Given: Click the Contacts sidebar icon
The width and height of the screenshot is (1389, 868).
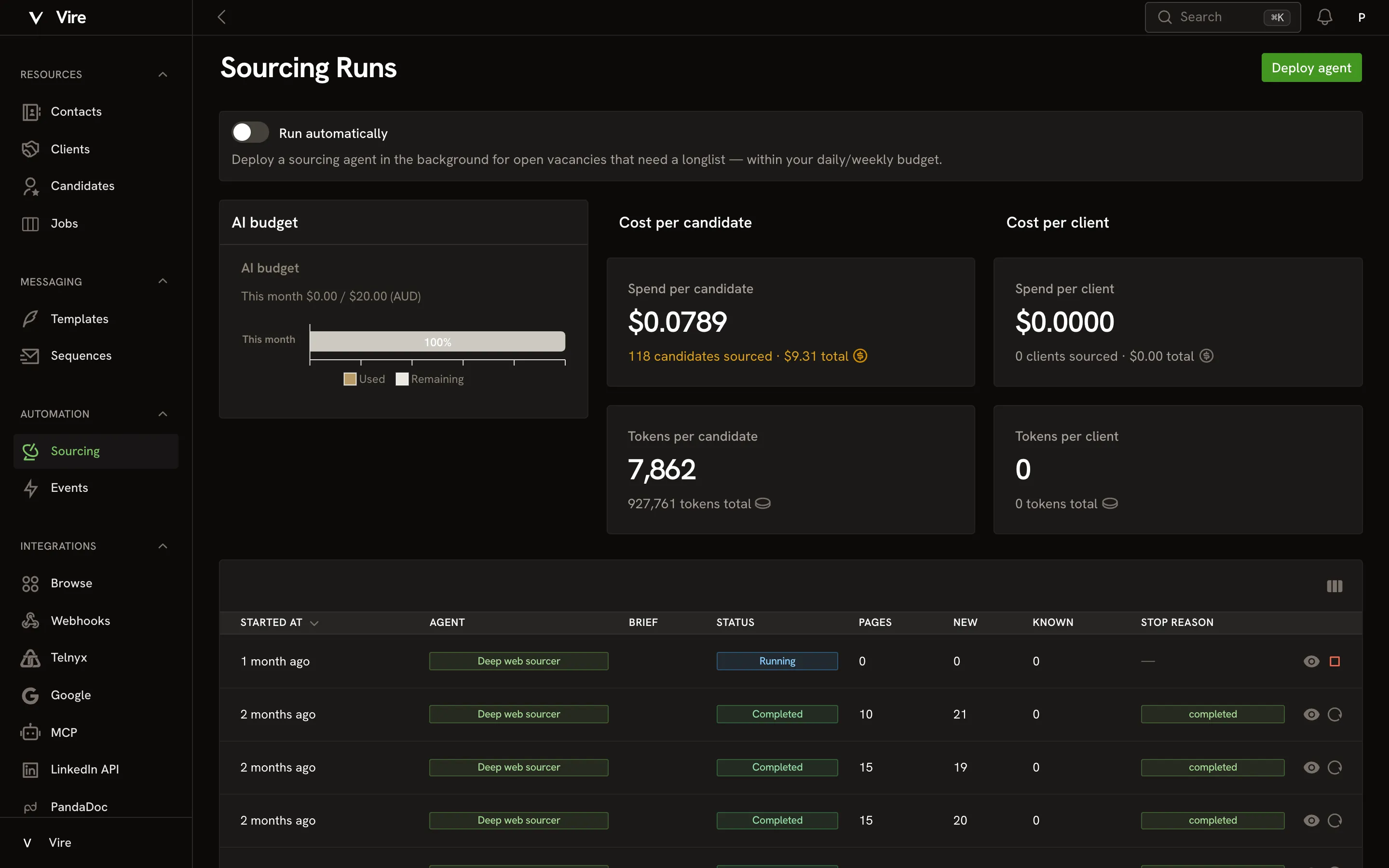Looking at the screenshot, I should pyautogui.click(x=30, y=112).
